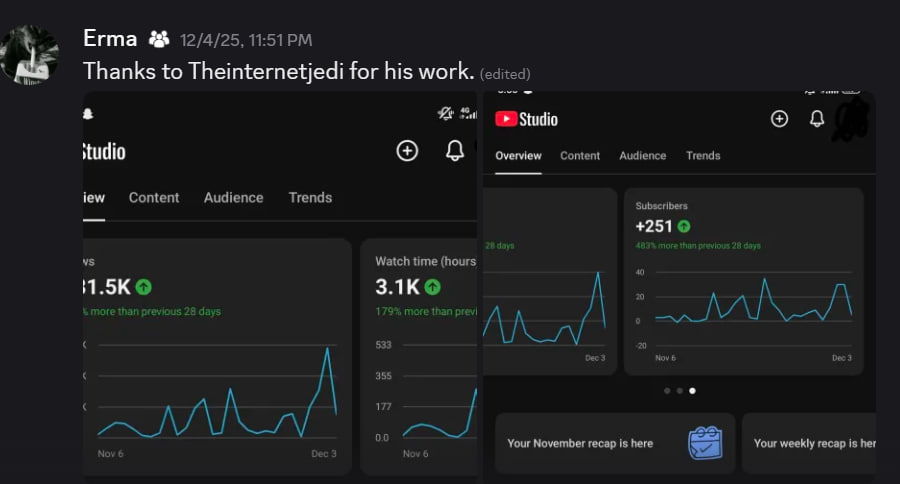The image size is (900, 484).
Task: Click the Subscribers chart card
Action: coord(743,281)
